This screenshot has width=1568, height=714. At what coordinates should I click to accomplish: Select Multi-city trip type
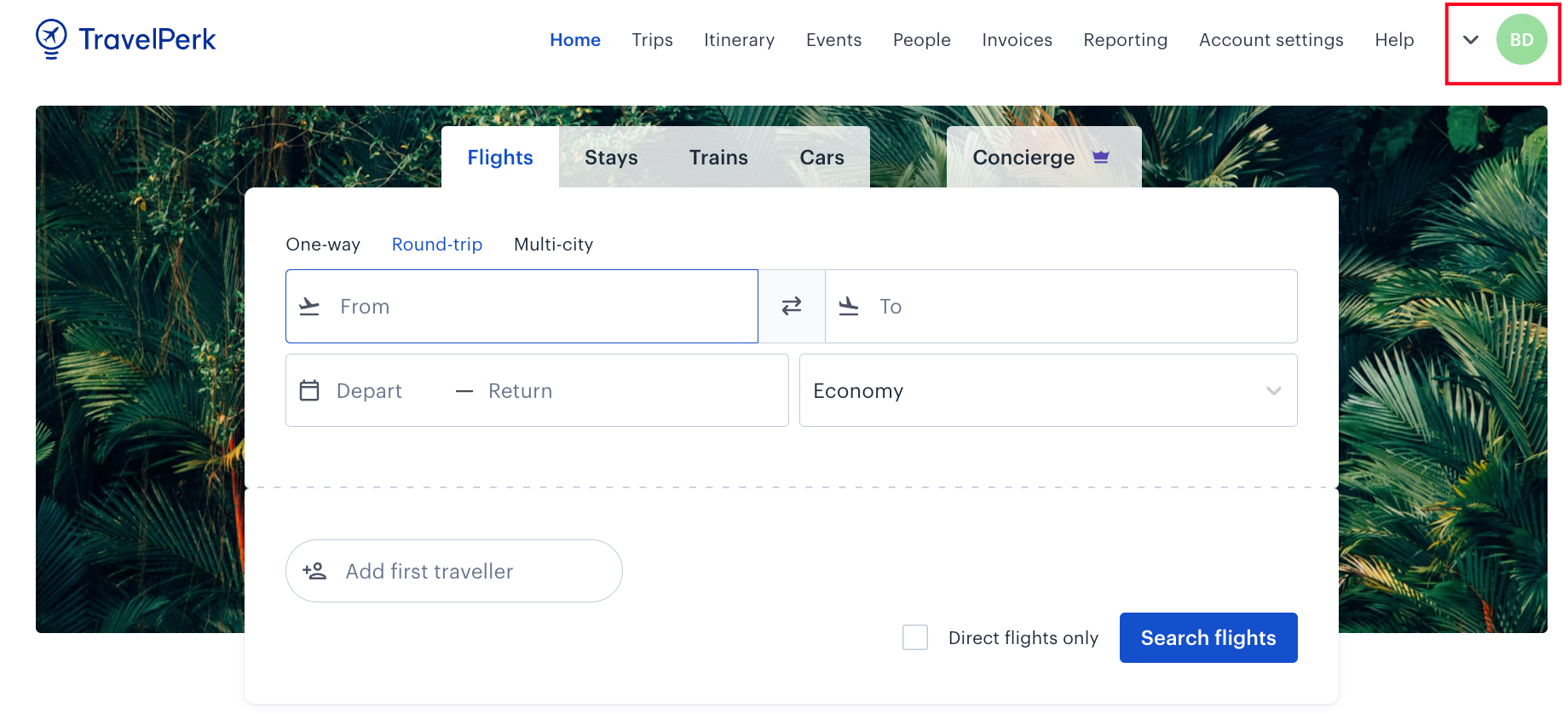coord(553,245)
